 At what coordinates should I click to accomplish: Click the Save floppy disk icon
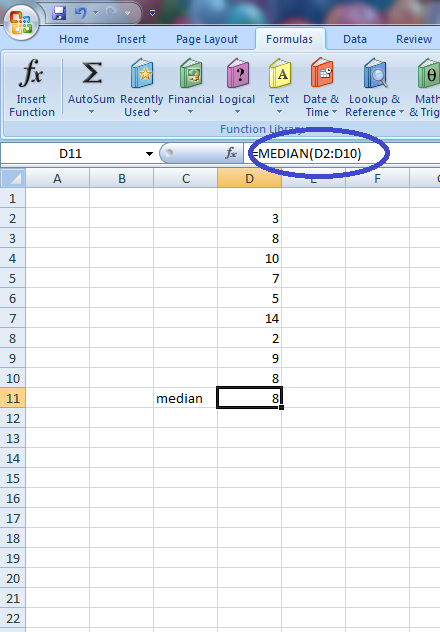tap(59, 13)
